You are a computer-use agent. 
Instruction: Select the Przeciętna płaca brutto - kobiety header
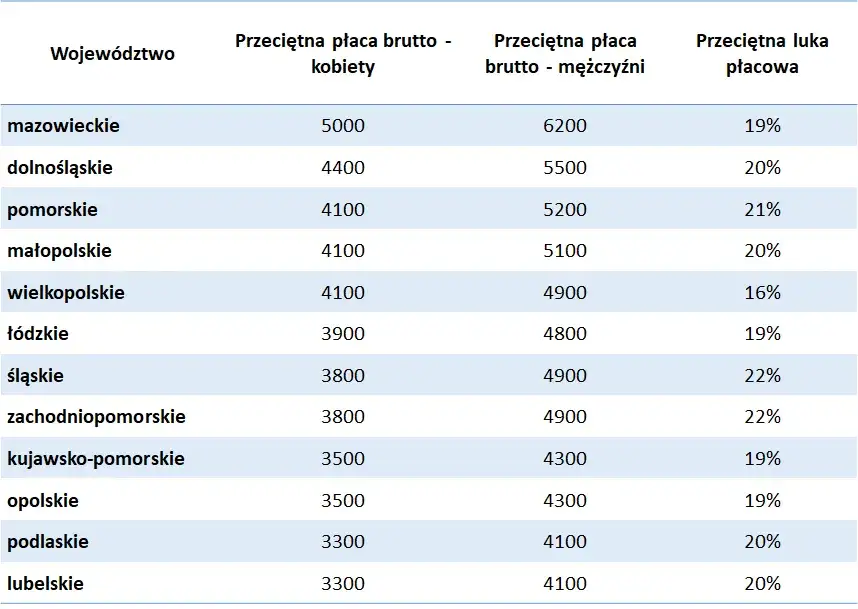[343, 54]
